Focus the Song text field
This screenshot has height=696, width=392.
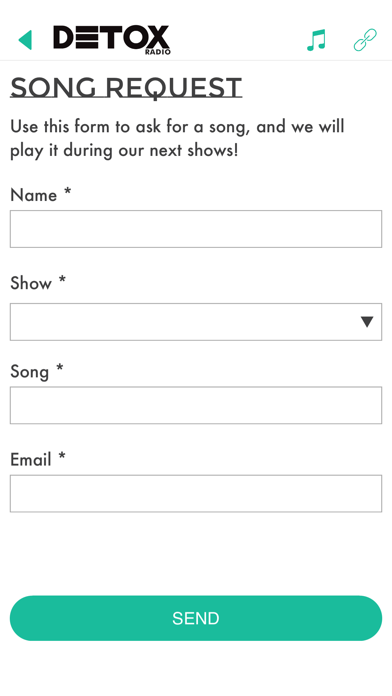tap(196, 405)
